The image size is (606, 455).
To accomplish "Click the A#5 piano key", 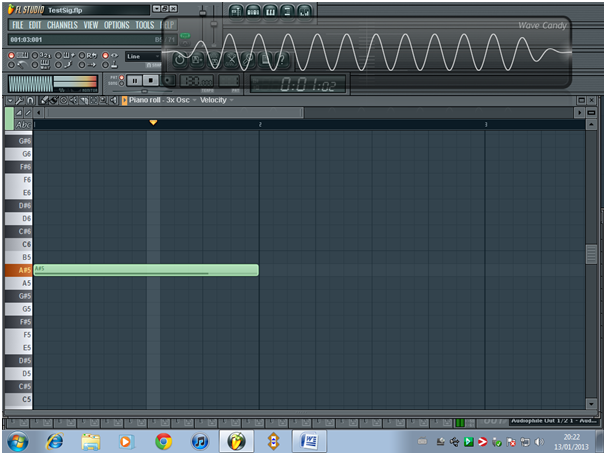I will click(17, 270).
